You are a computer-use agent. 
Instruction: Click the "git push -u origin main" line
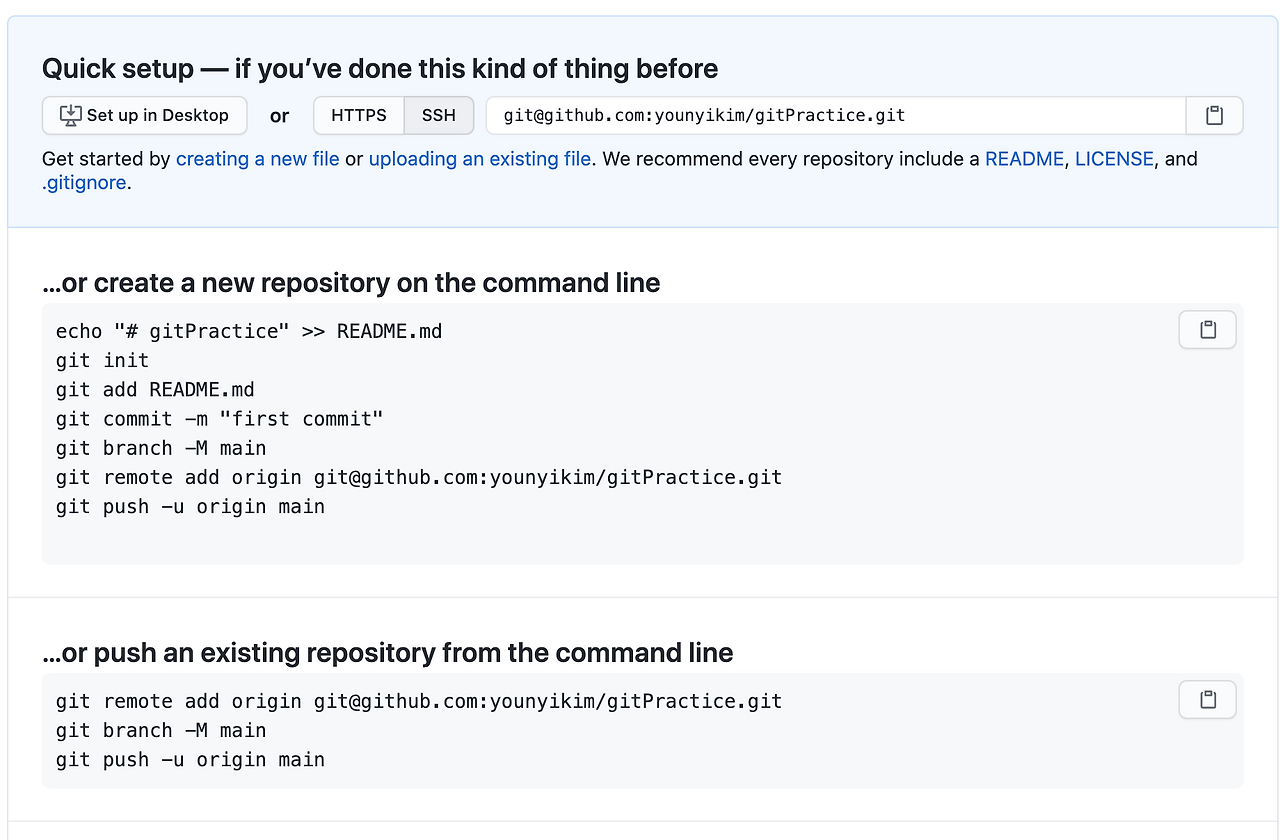[190, 506]
